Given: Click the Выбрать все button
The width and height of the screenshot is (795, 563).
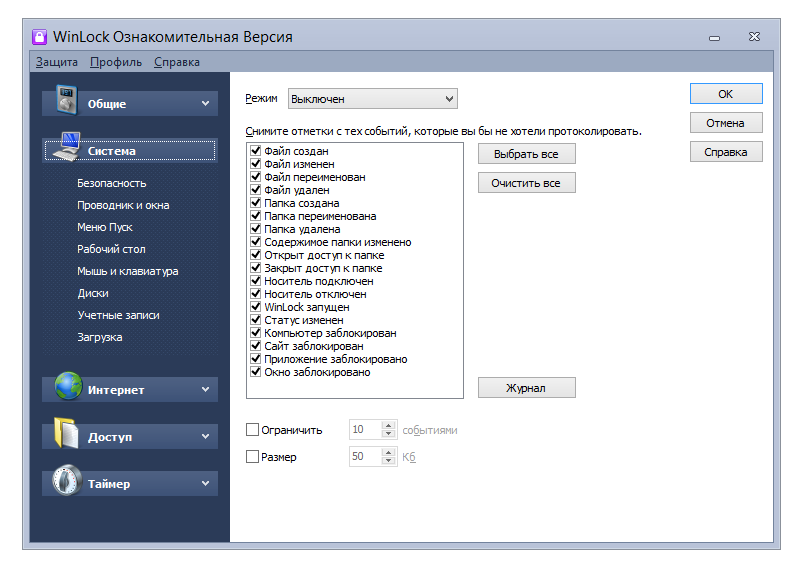Looking at the screenshot, I should tap(526, 154).
